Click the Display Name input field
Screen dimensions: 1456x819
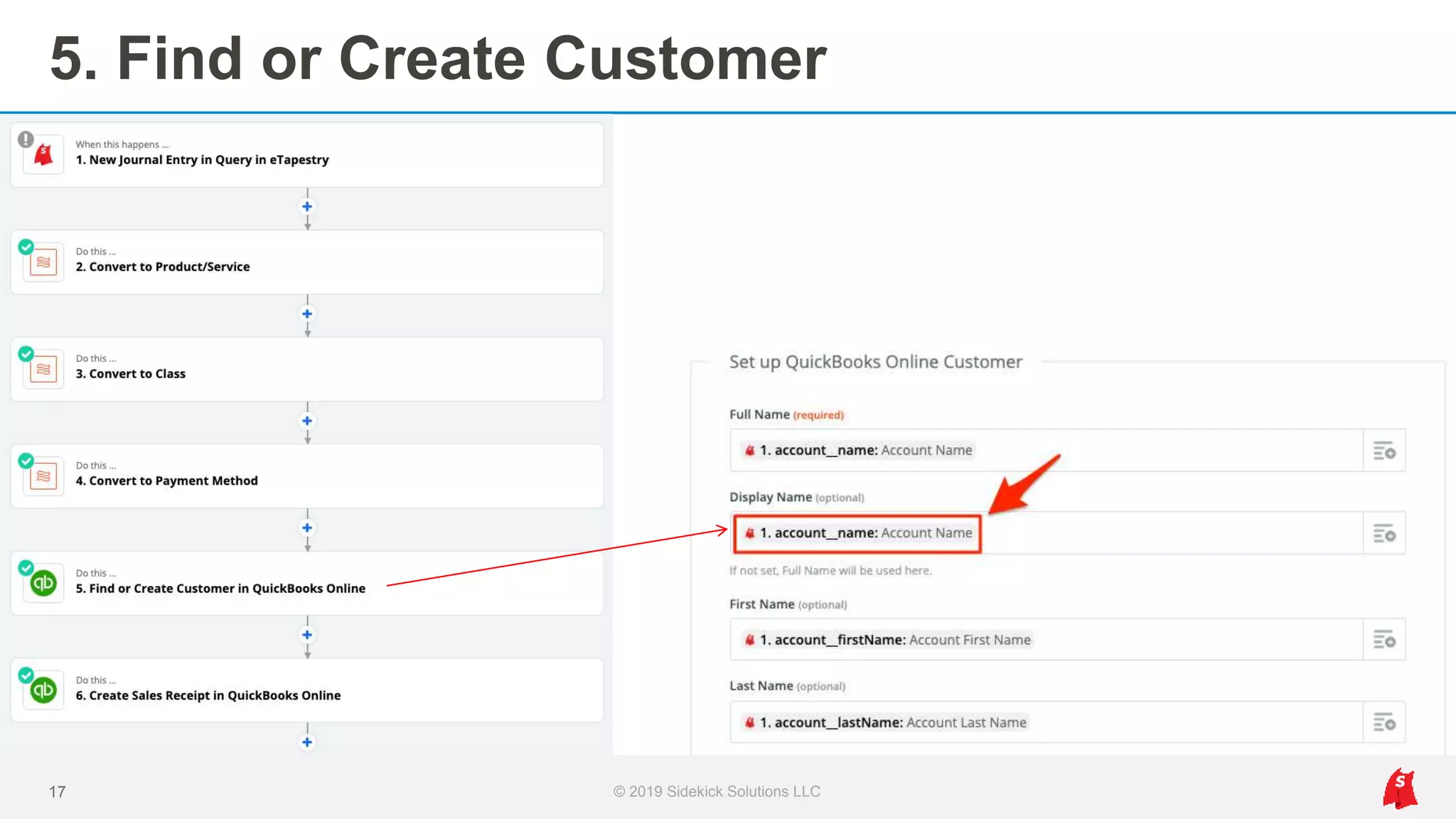[x=1046, y=533]
